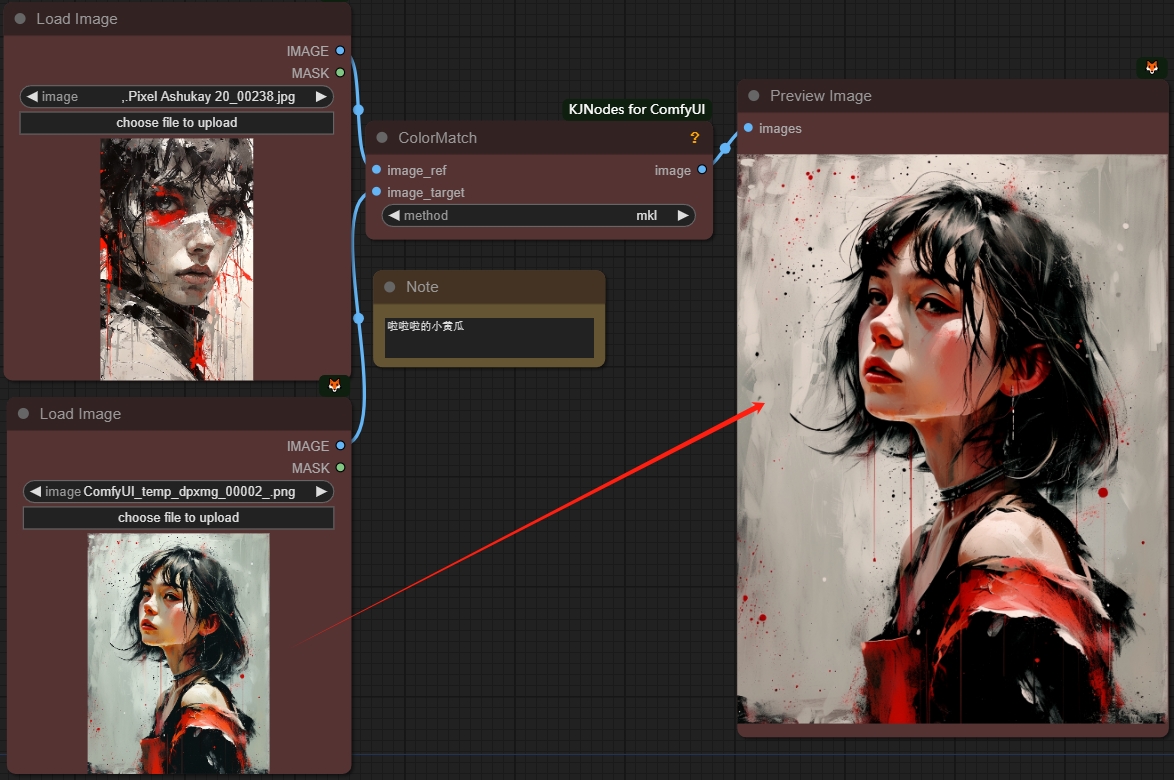Open the method mkl dropdown in ColorMatch

pyautogui.click(x=538, y=215)
